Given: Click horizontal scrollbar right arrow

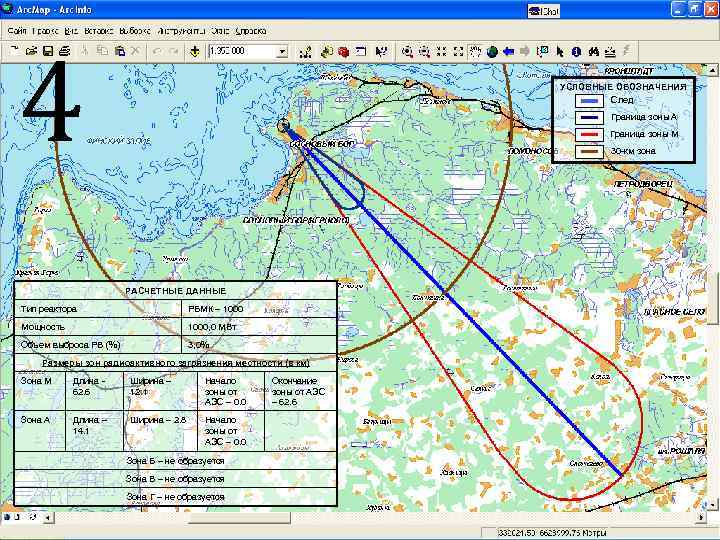Looking at the screenshot, I should click(x=701, y=518).
